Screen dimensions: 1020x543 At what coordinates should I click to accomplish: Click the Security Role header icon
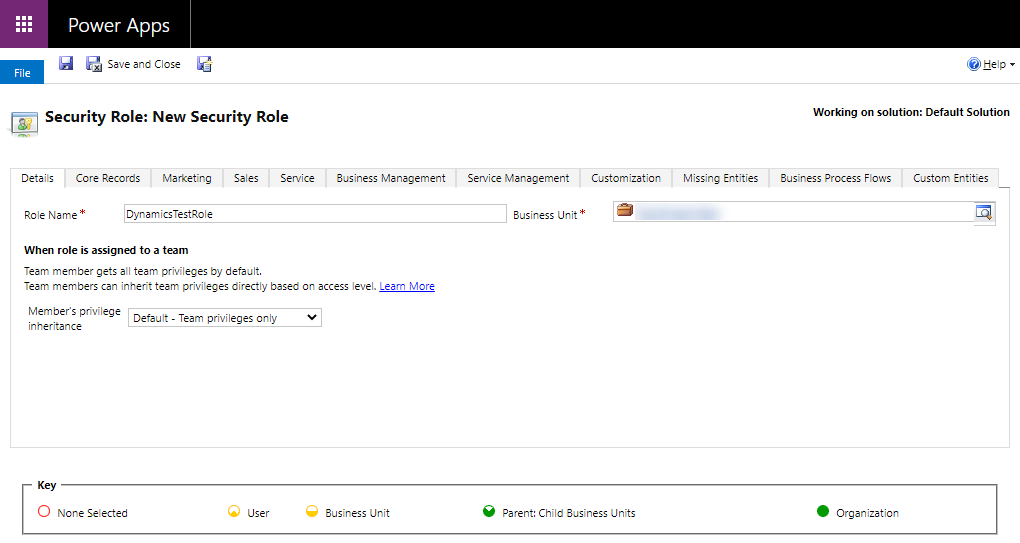pos(24,121)
